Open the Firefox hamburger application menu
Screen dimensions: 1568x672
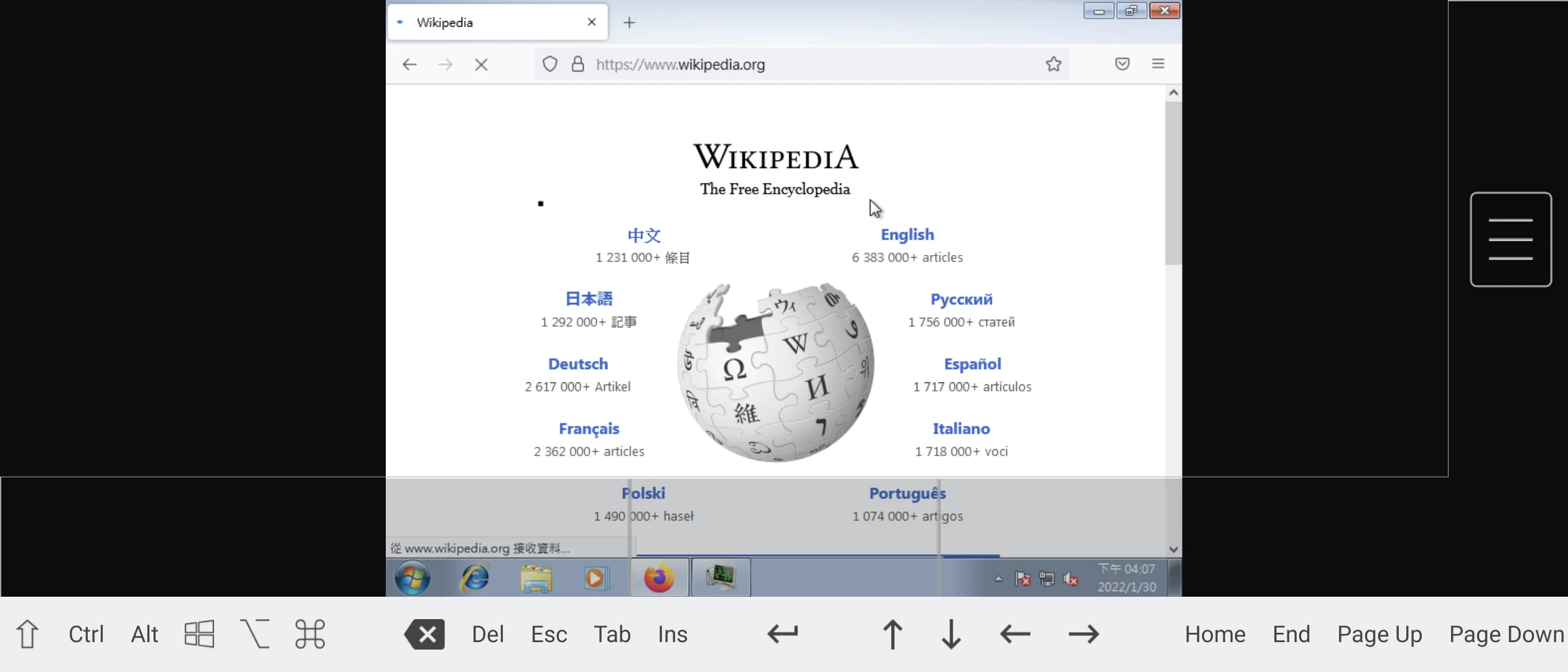pyautogui.click(x=1158, y=64)
